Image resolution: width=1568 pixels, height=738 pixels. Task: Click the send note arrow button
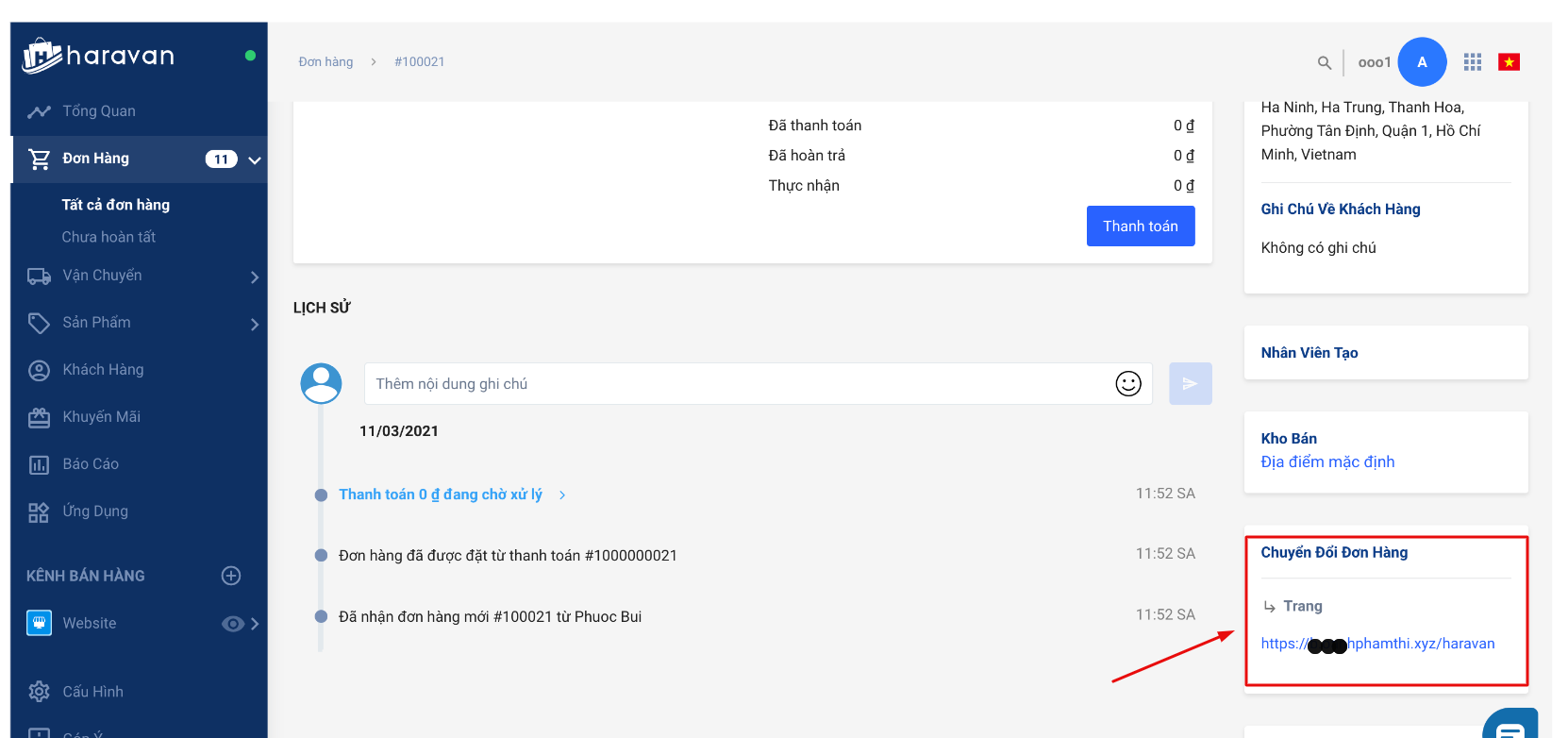pyautogui.click(x=1190, y=384)
